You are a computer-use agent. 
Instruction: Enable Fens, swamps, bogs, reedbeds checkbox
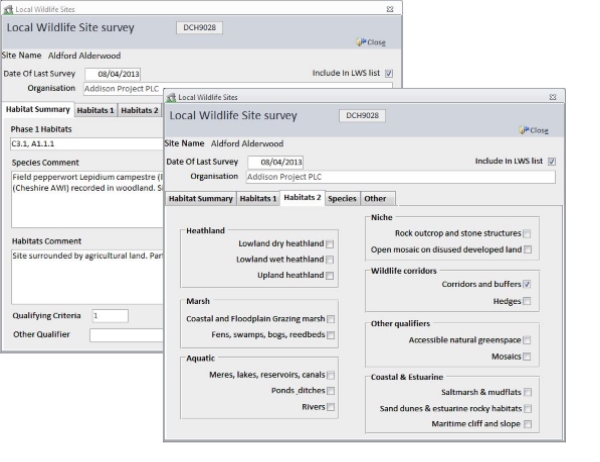(331, 335)
